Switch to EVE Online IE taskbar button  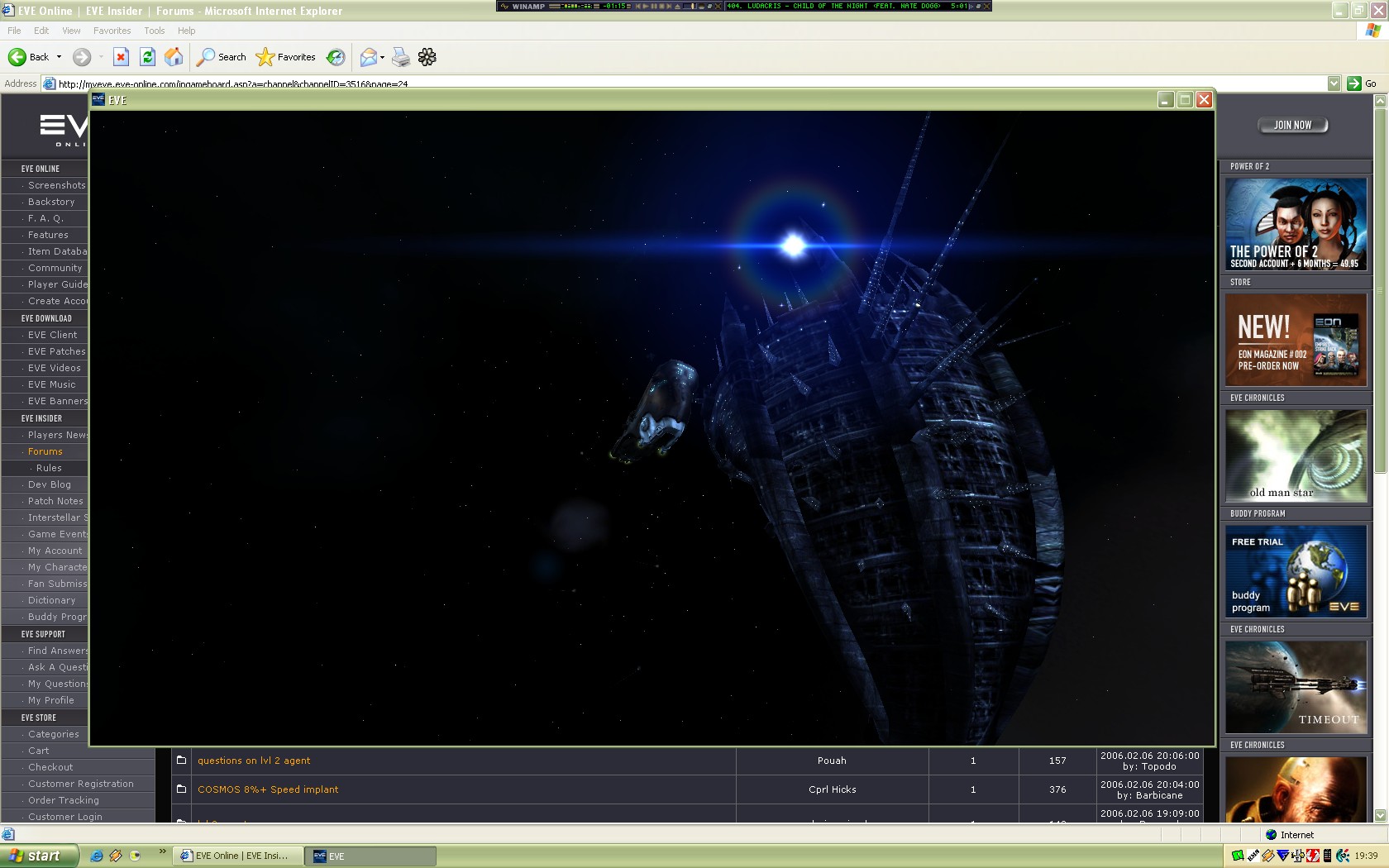pos(237,856)
